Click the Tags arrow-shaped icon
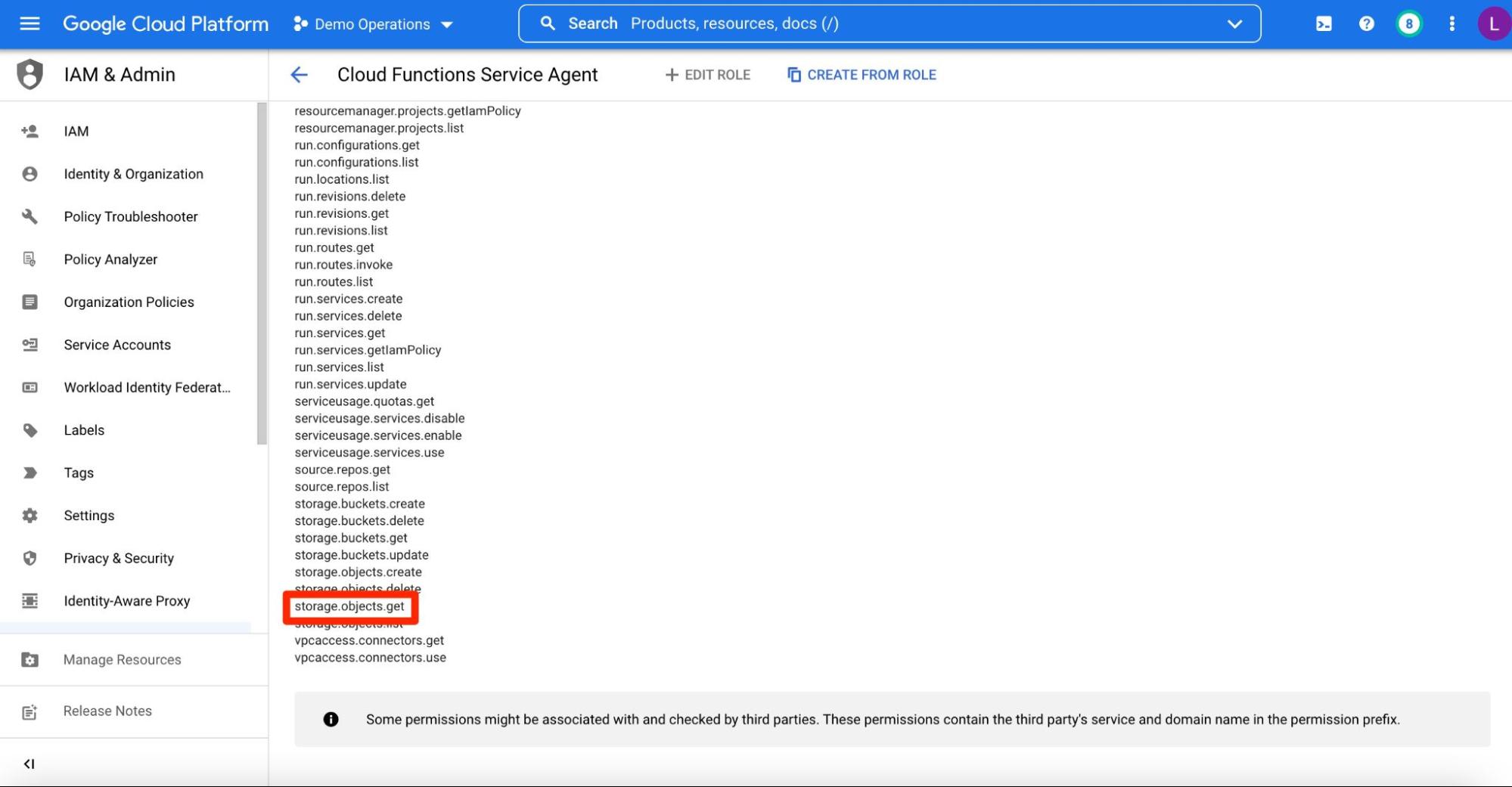 click(29, 473)
